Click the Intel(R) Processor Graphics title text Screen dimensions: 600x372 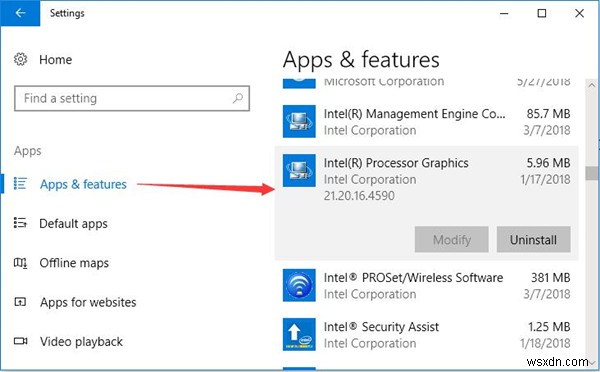point(396,163)
